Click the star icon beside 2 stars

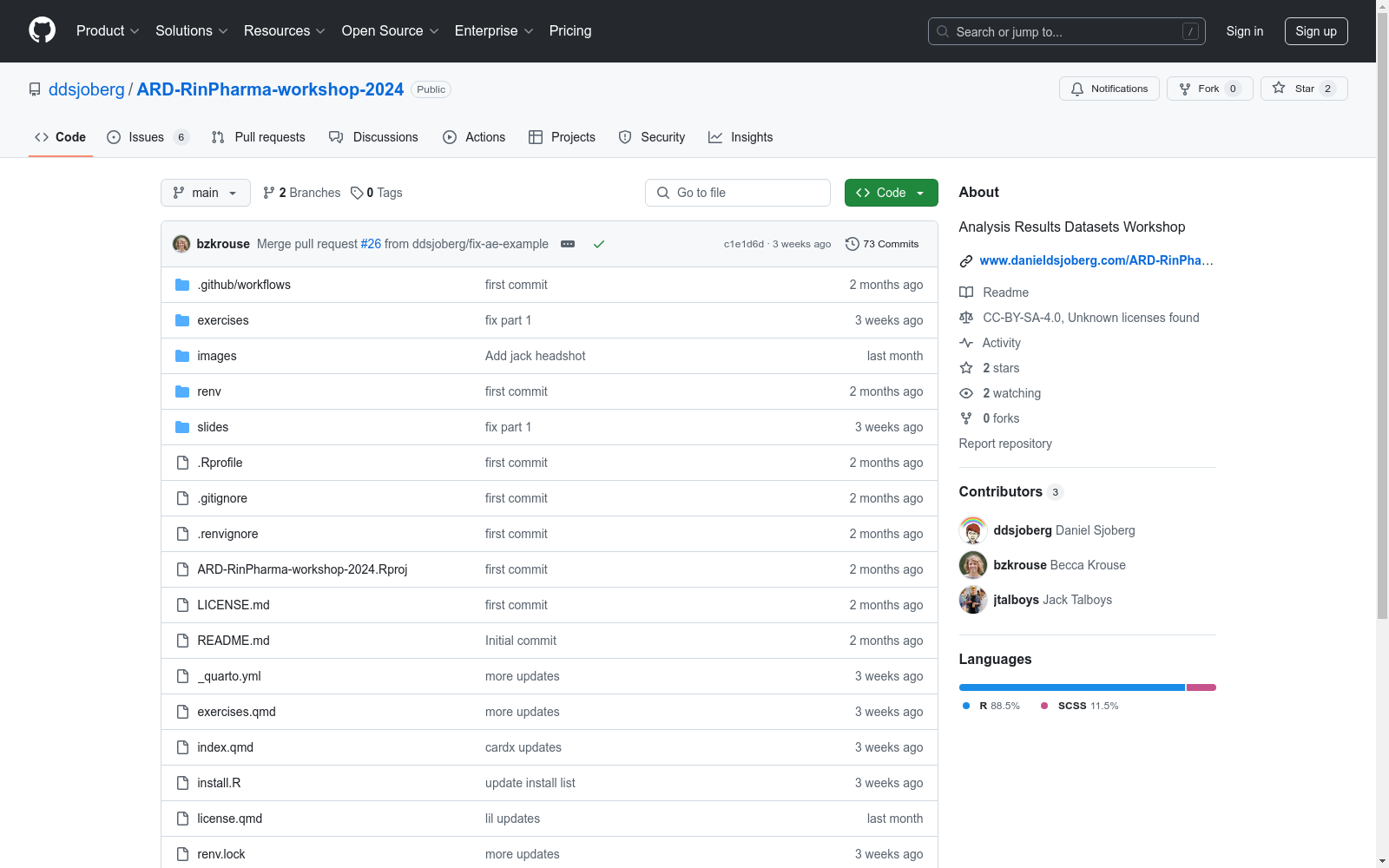coord(966,368)
